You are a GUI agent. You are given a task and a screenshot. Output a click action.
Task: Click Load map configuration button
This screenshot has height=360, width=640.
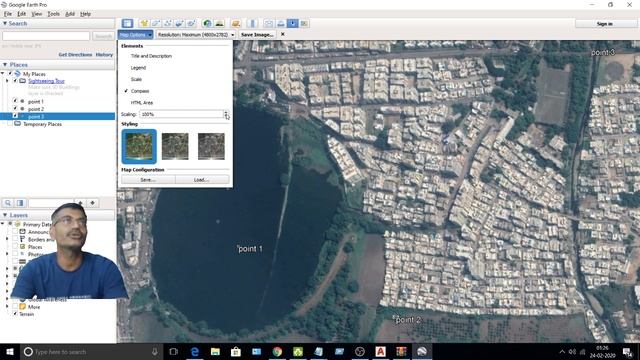202,180
